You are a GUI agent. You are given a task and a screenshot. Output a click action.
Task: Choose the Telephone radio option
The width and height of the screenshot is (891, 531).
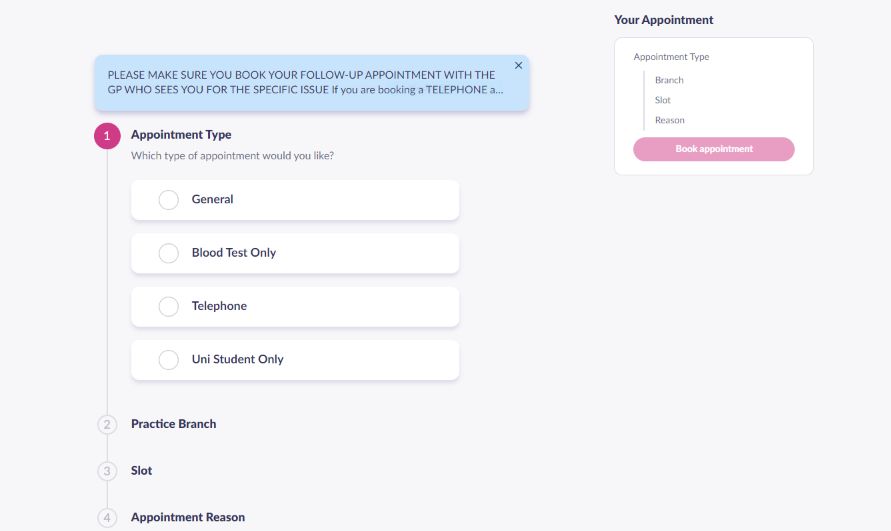point(168,306)
